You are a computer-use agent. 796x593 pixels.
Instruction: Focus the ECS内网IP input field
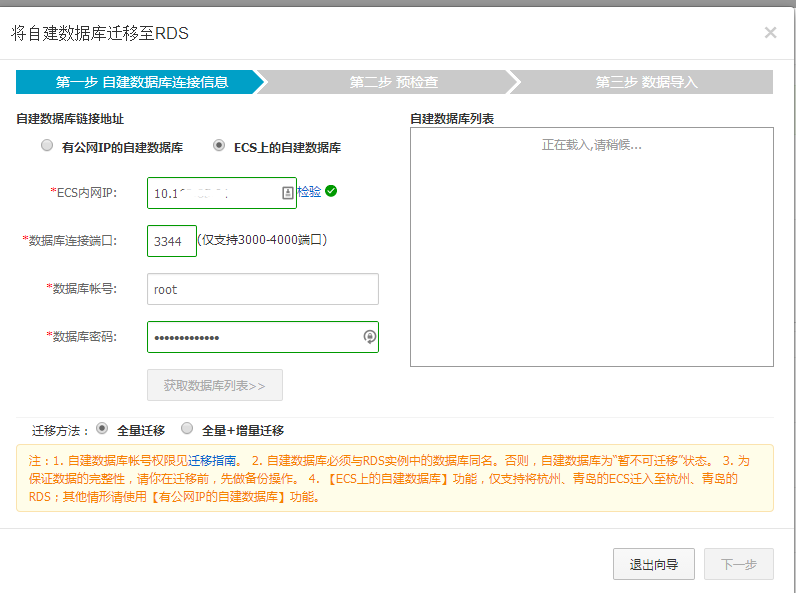click(x=212, y=192)
